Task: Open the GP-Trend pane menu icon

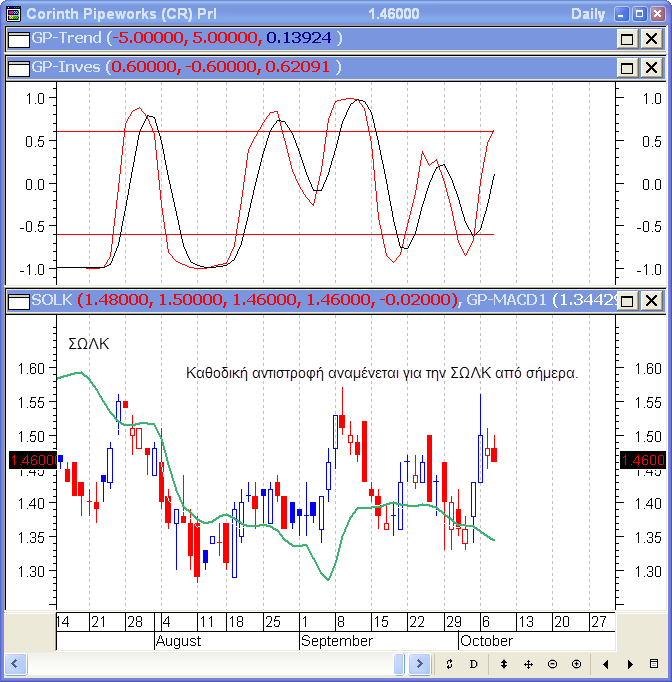Action: (18, 39)
